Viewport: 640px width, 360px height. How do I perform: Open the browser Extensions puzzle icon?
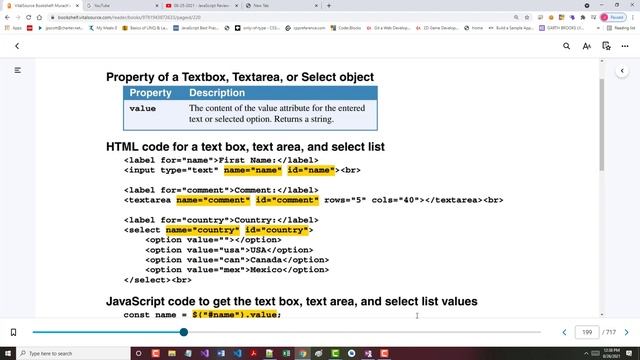583,18
